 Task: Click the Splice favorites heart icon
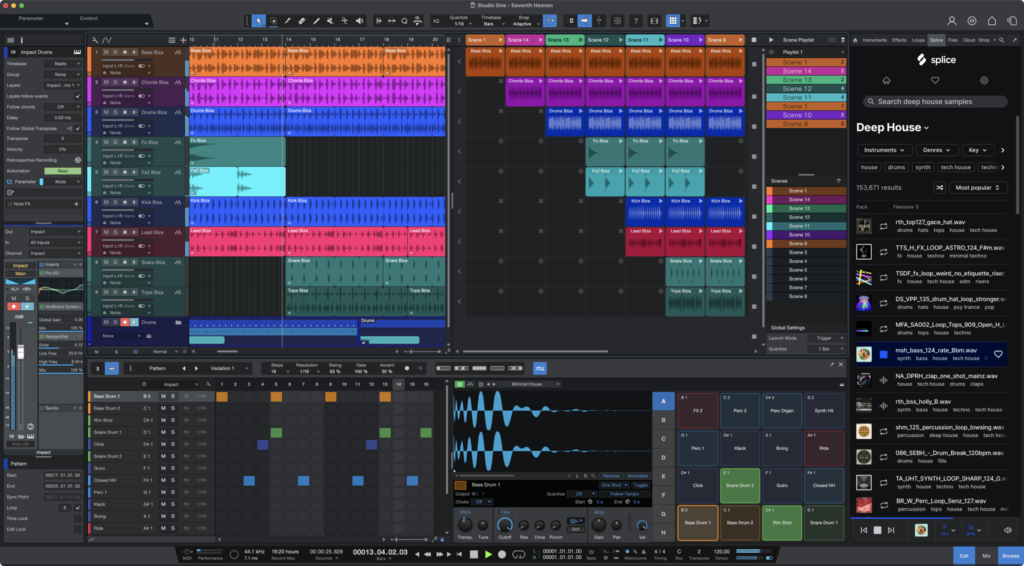pos(934,81)
